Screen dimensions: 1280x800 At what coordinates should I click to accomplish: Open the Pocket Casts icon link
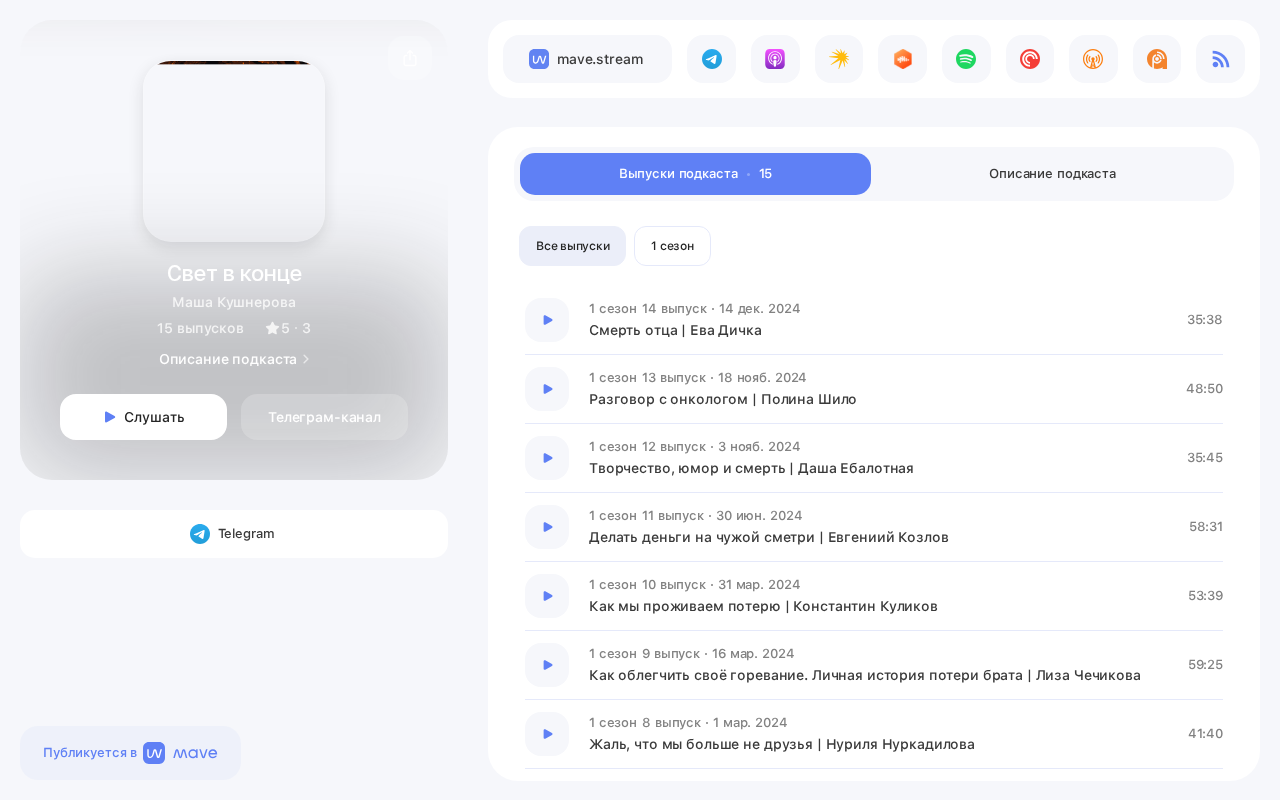(x=1030, y=59)
